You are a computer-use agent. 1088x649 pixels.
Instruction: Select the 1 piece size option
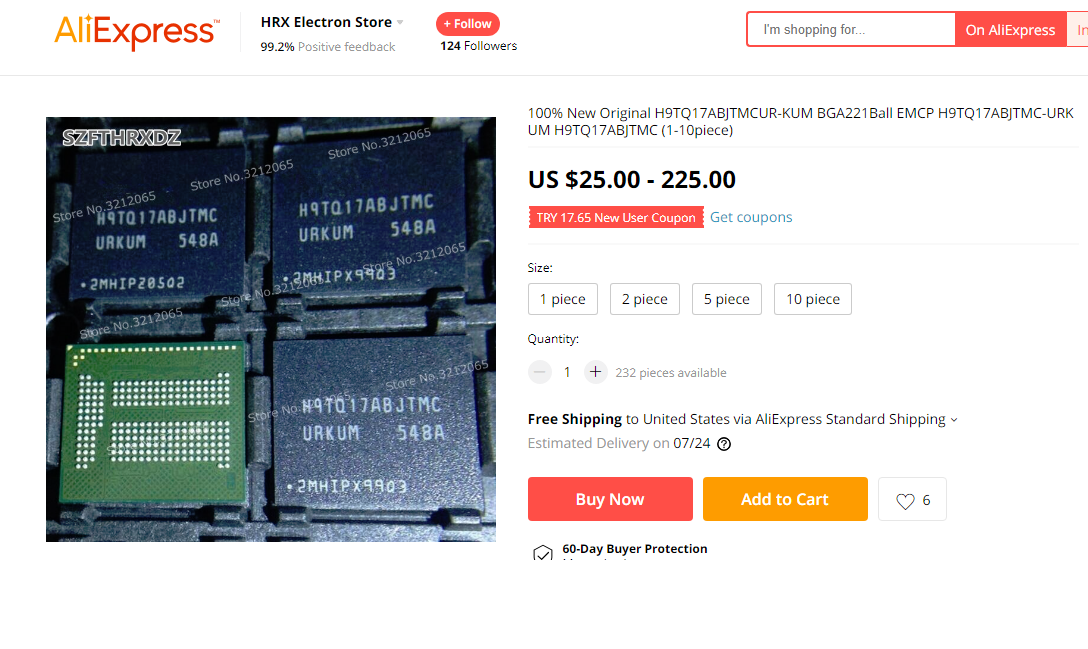[x=563, y=299]
